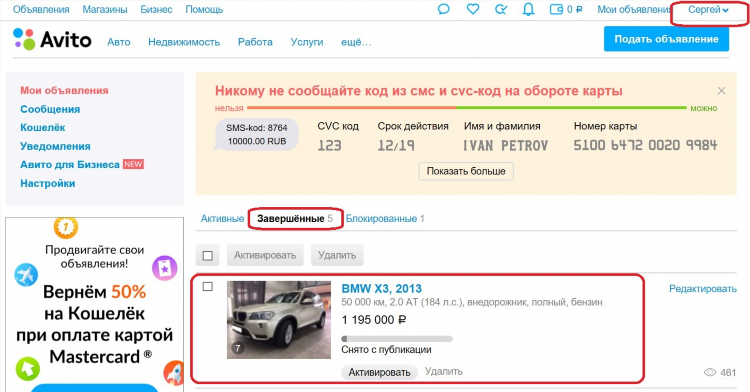Open Кошелёк in the sidebar

click(x=43, y=128)
